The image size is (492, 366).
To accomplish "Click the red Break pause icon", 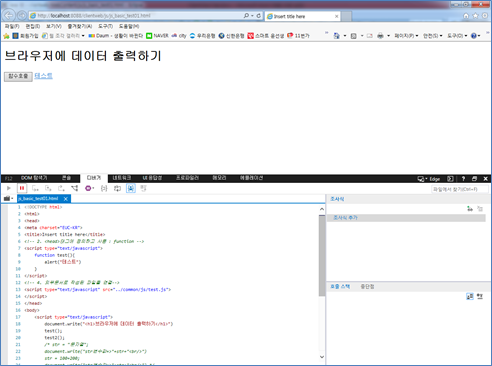I will (22, 188).
